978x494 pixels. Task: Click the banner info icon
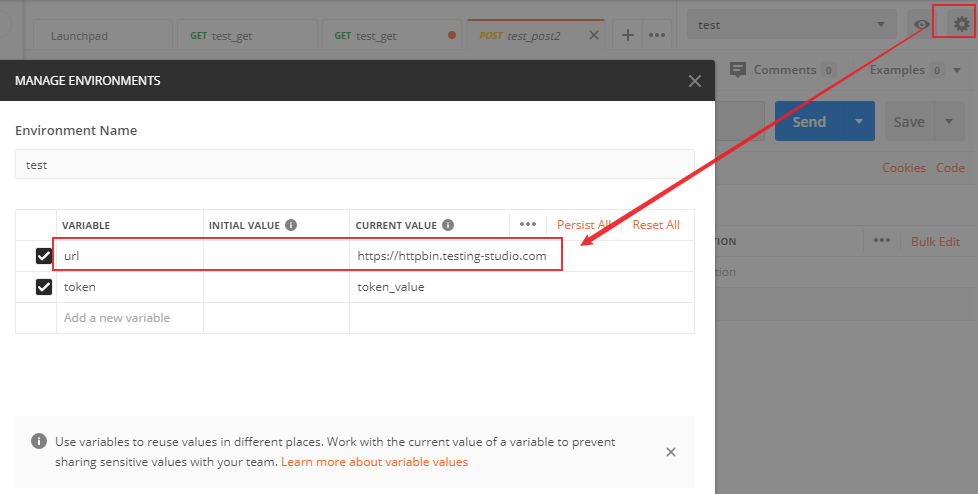pos(39,442)
